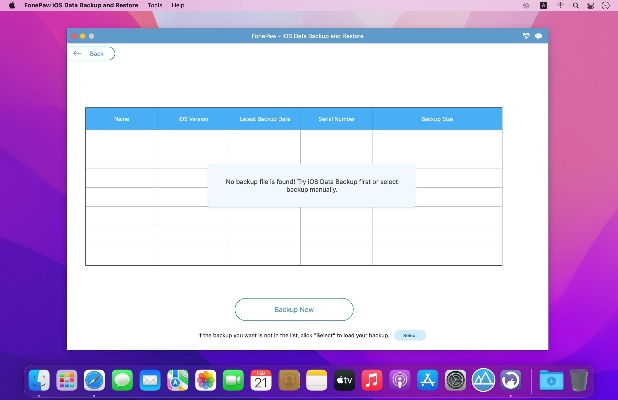Sort by Latest Backup Date column
618x400 pixels.
click(265, 119)
